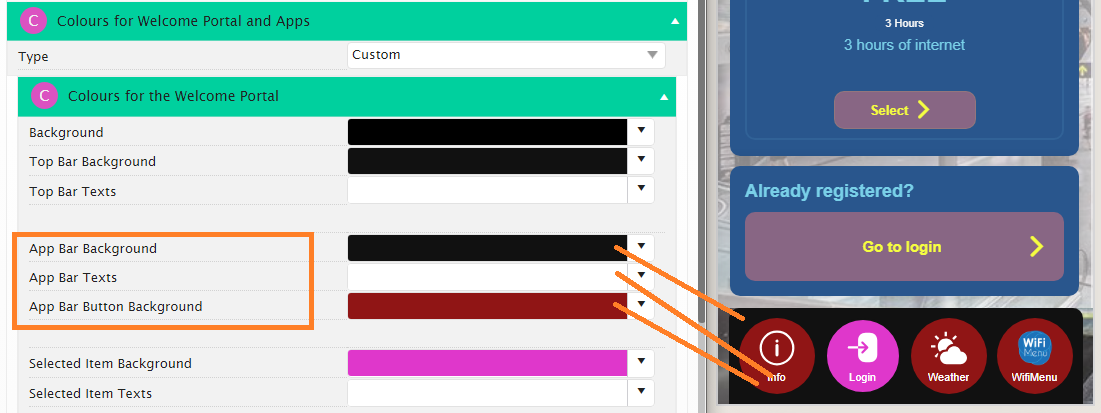
Task: Open Background colour dropdown arrow
Action: click(641, 131)
